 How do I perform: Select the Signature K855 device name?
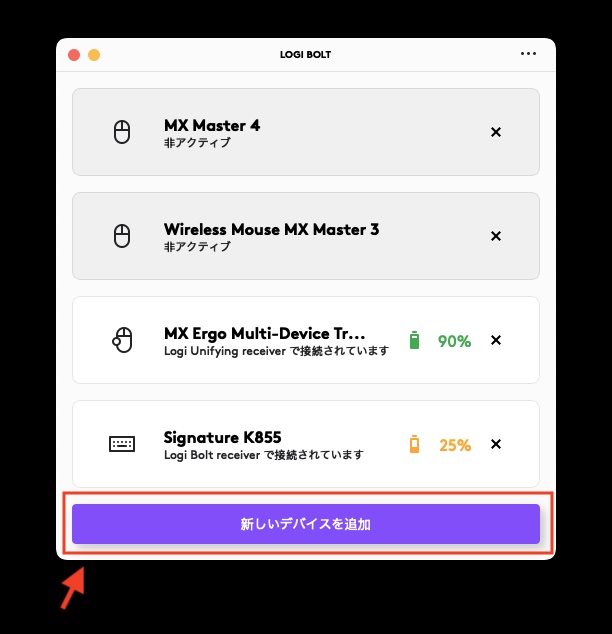click(x=222, y=437)
